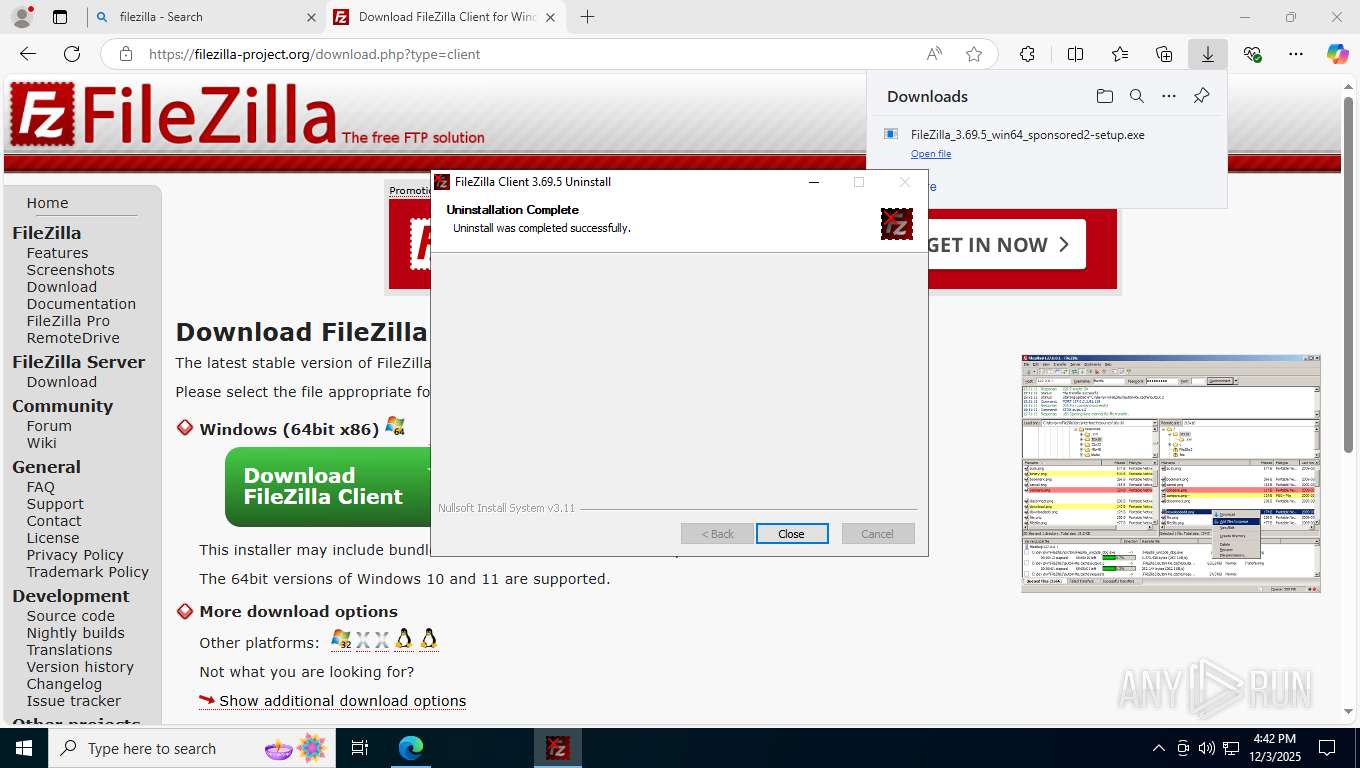Screen dimensions: 1360x768
Task: Open Features in the FileZilla sidebar
Action: pos(57,253)
